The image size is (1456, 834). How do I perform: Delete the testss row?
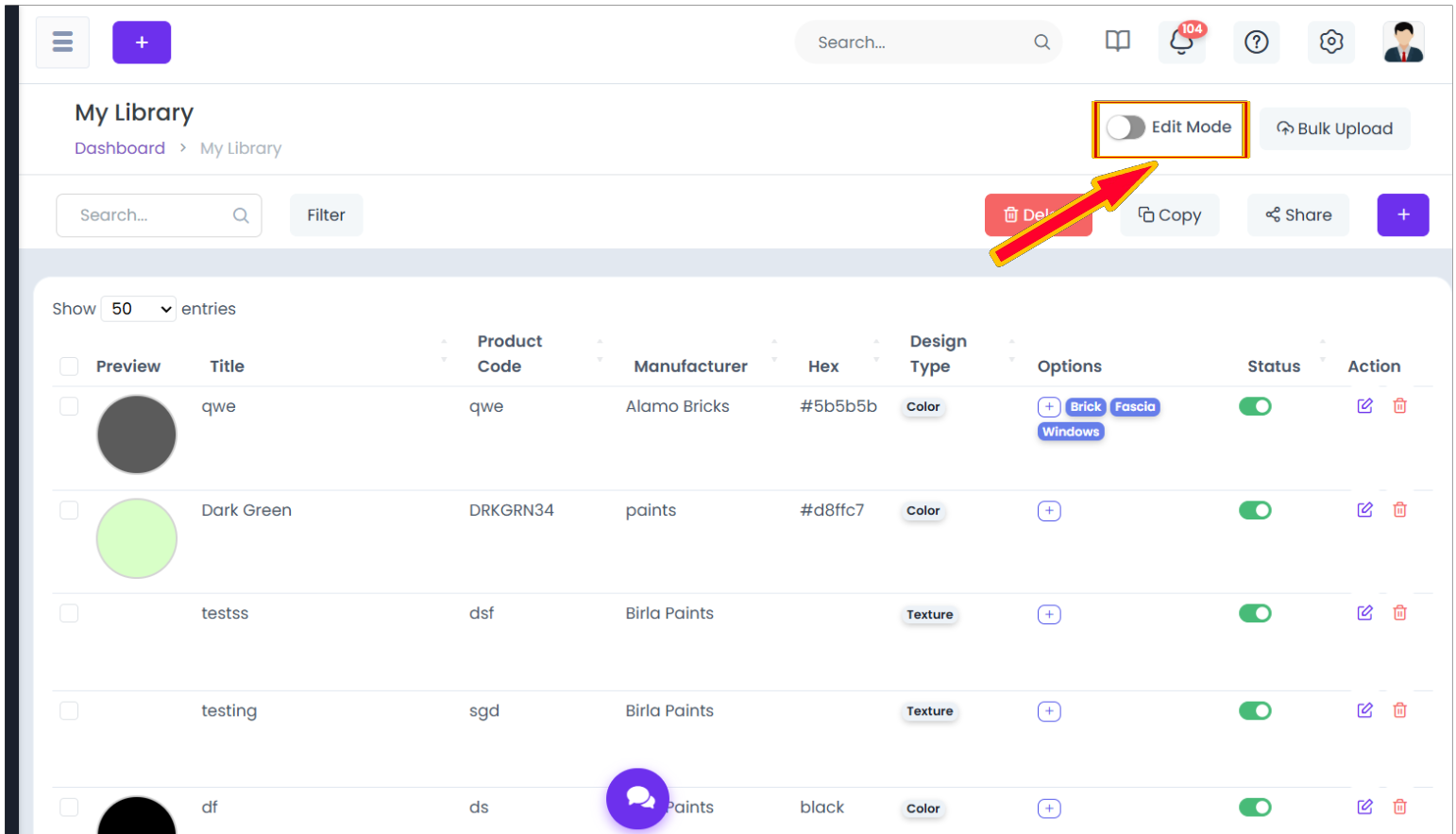(1399, 613)
